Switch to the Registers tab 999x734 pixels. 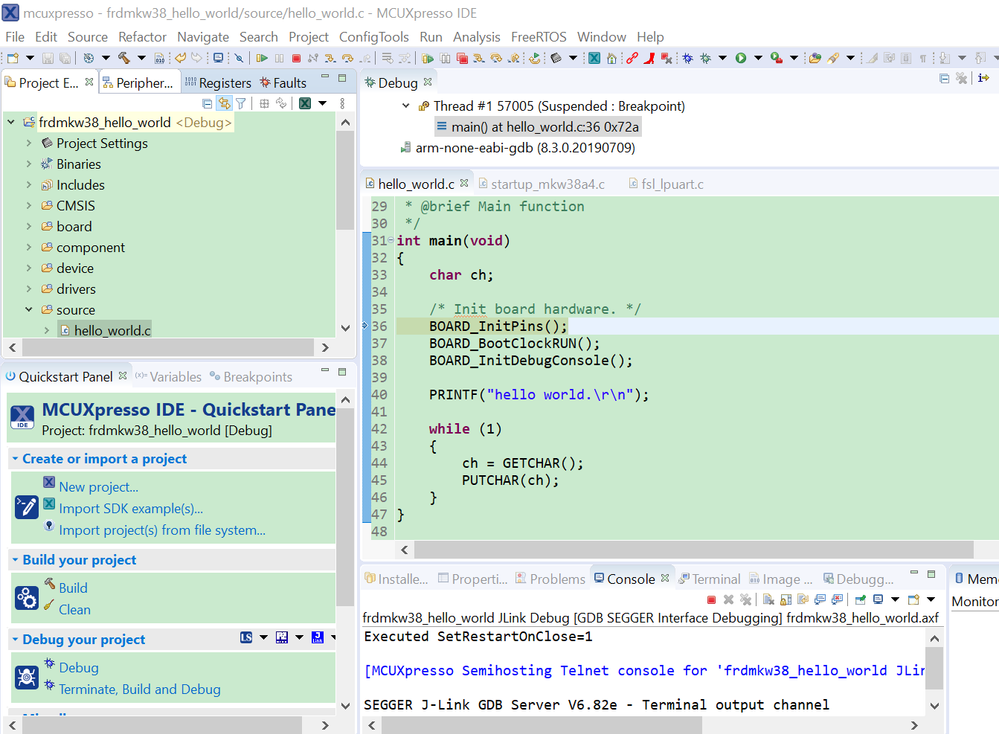[x=218, y=83]
